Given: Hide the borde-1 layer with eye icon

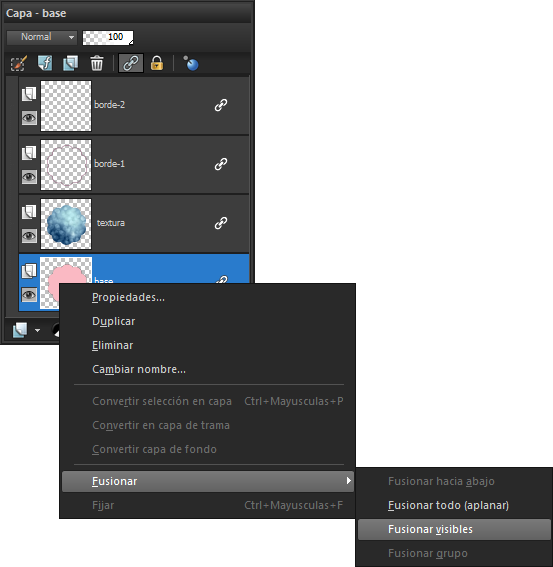Looking at the screenshot, I should coord(29,177).
